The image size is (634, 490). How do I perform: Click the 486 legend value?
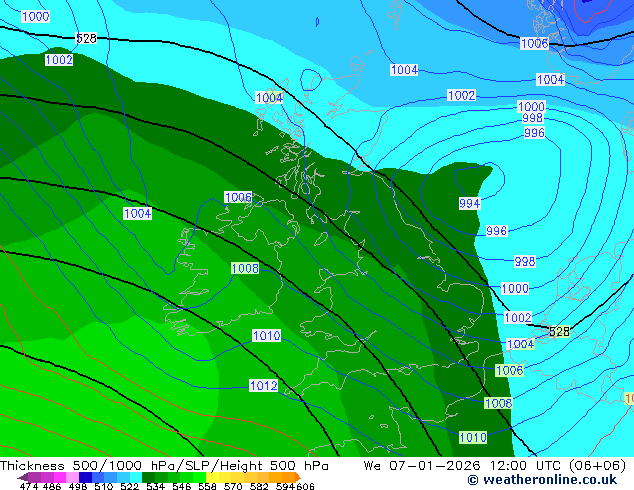[52, 486]
